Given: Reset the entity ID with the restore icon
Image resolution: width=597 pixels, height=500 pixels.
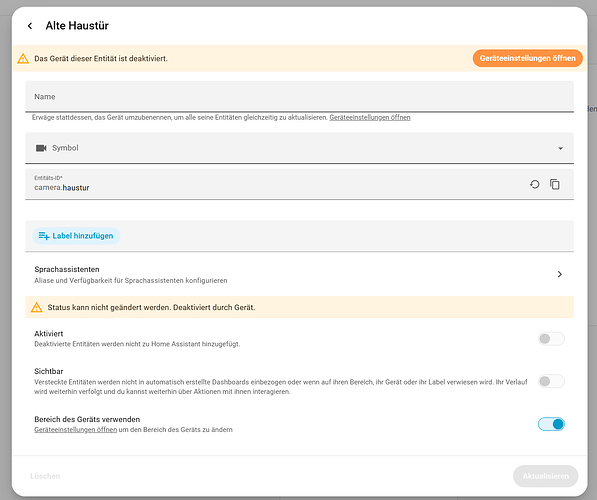Looking at the screenshot, I should (535, 184).
